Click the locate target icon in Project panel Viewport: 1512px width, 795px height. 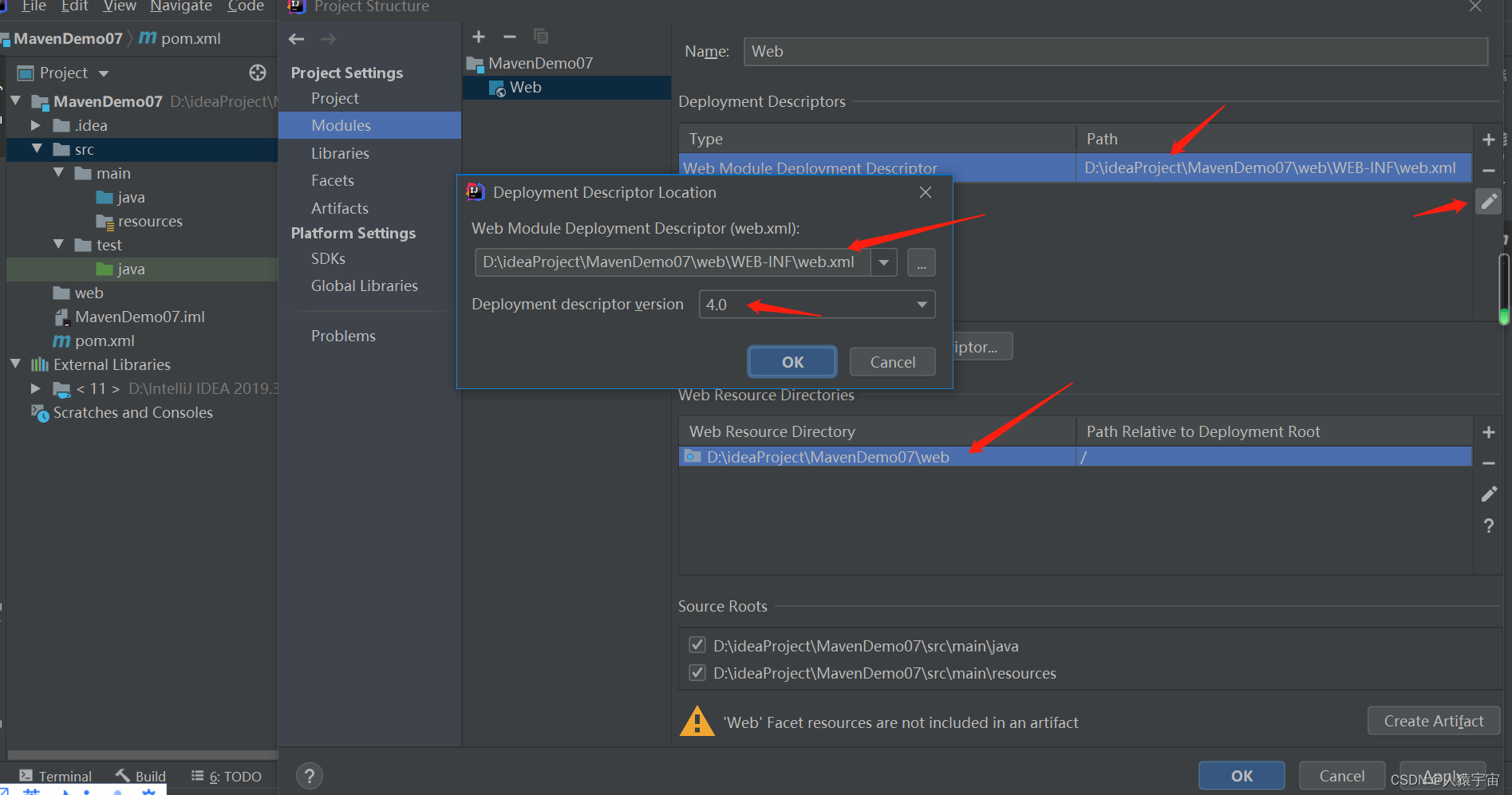click(258, 73)
